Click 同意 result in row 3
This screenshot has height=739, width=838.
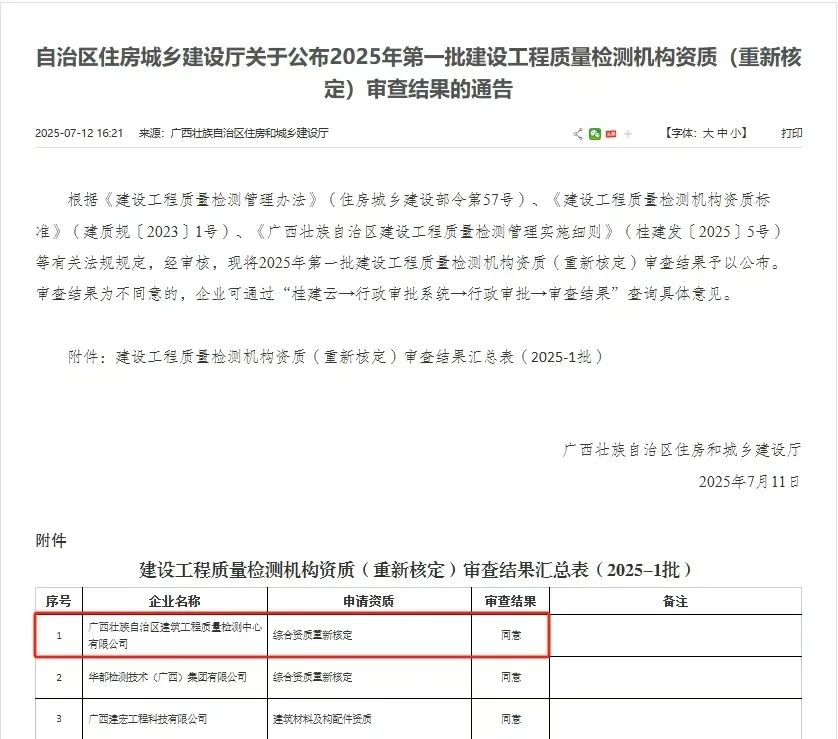511,719
